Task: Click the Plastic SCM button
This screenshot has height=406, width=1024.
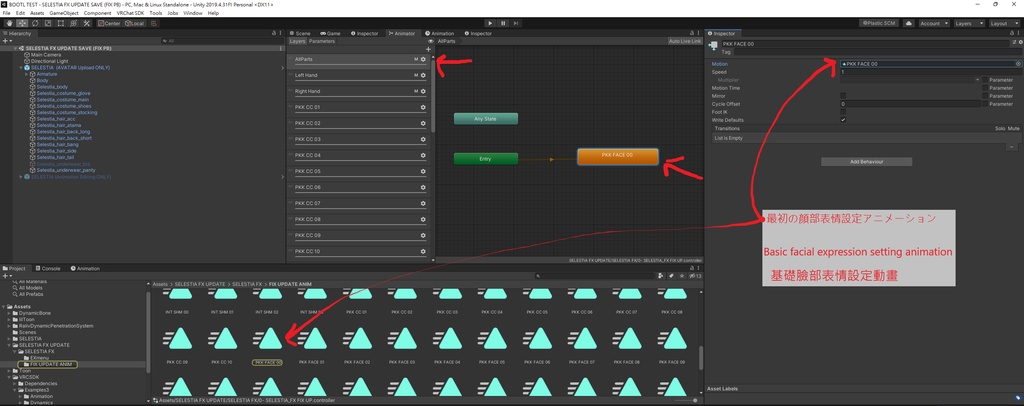Action: point(879,23)
